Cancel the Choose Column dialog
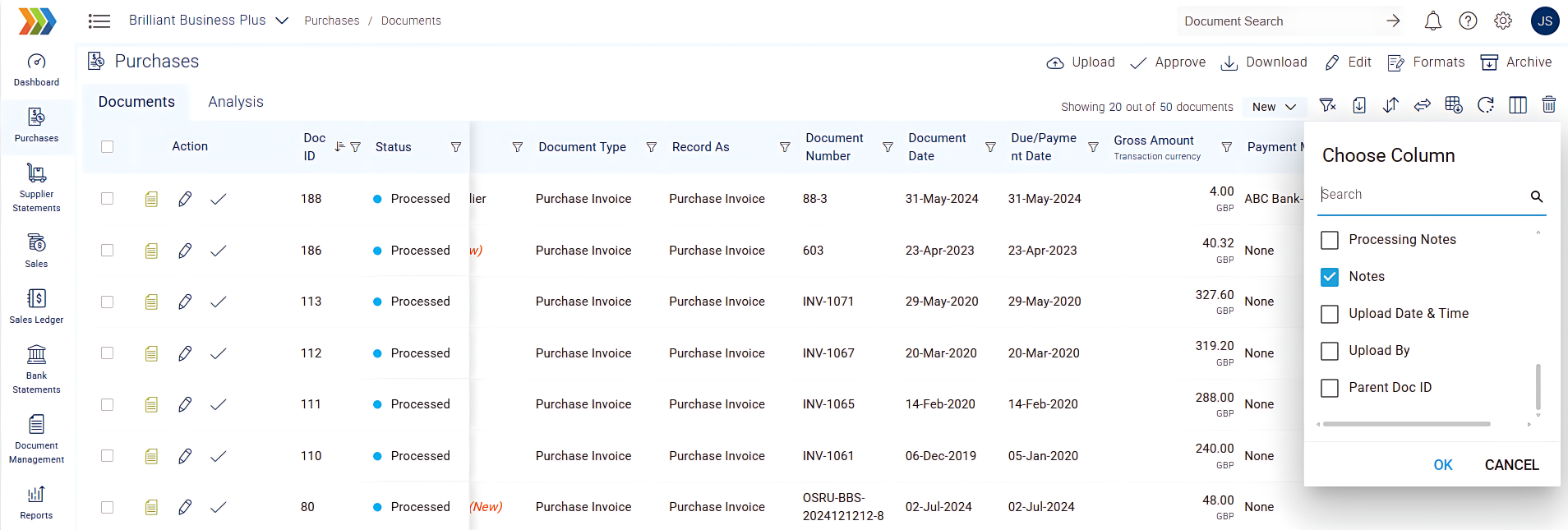Image resolution: width=1568 pixels, height=530 pixels. coord(1511,465)
